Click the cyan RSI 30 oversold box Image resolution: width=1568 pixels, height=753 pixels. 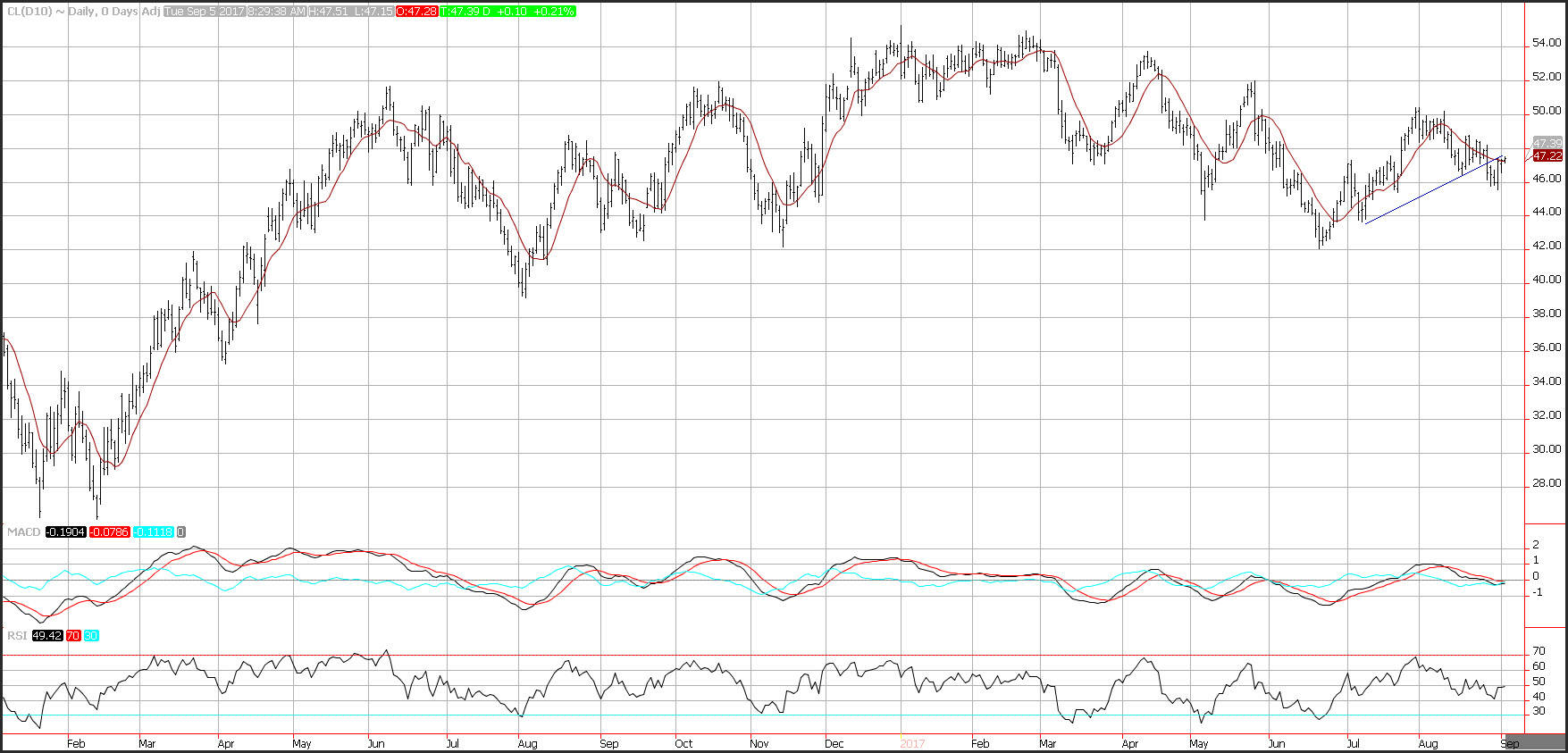[91, 636]
